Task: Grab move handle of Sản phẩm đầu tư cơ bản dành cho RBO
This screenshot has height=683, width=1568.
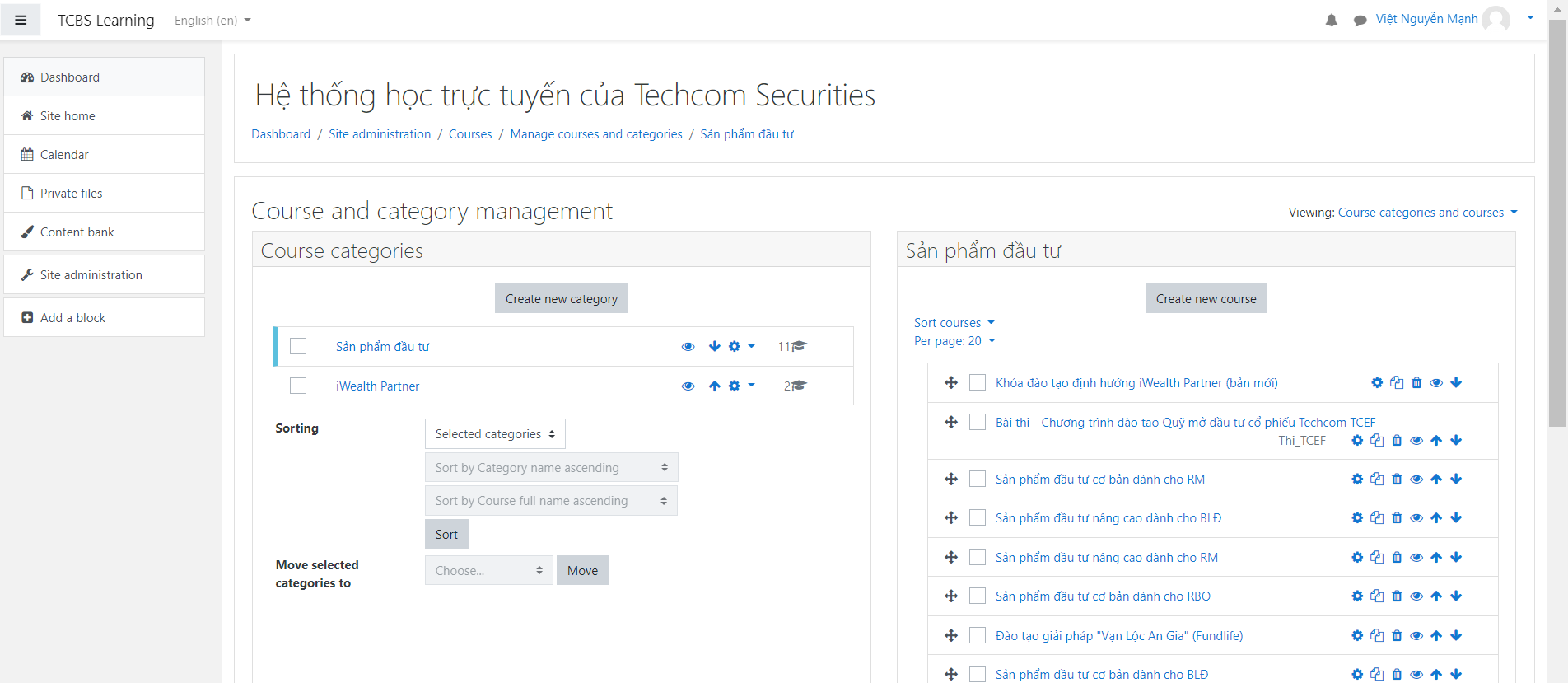Action: [951, 596]
